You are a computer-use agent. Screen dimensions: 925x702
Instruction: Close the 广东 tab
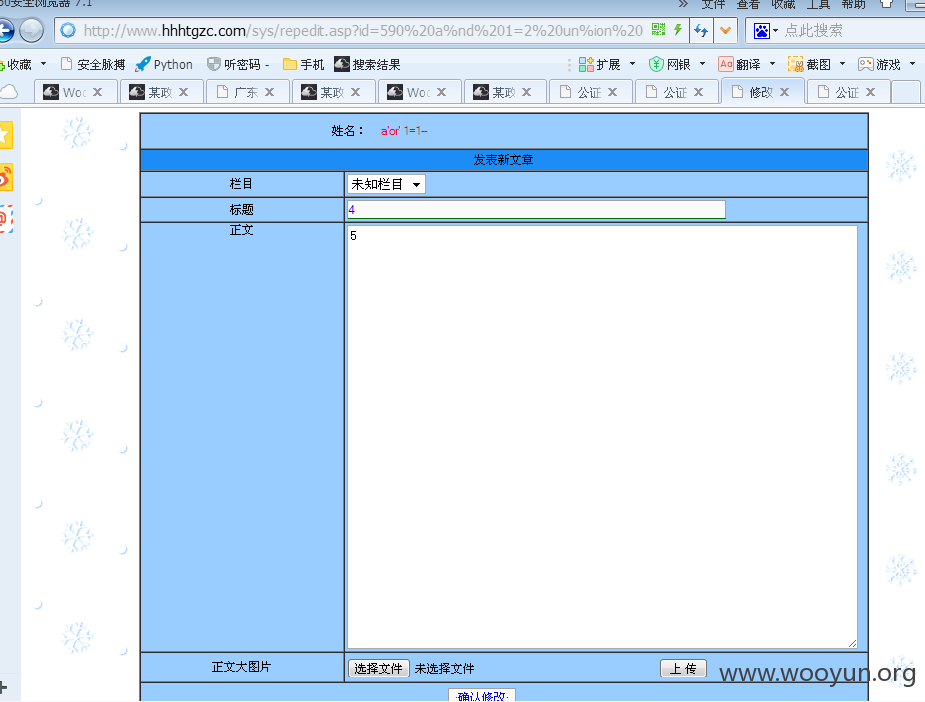[x=269, y=92]
